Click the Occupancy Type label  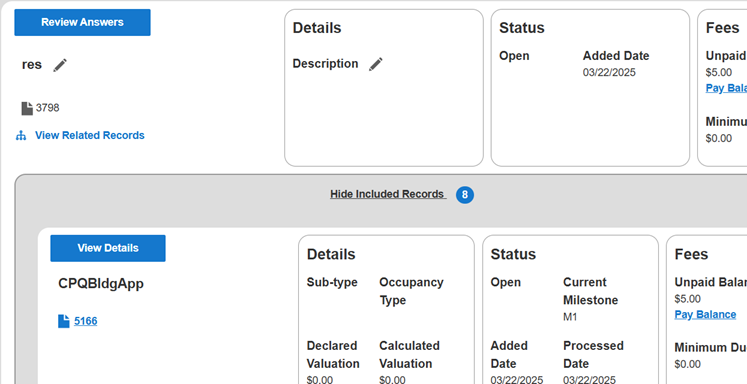pos(411,291)
